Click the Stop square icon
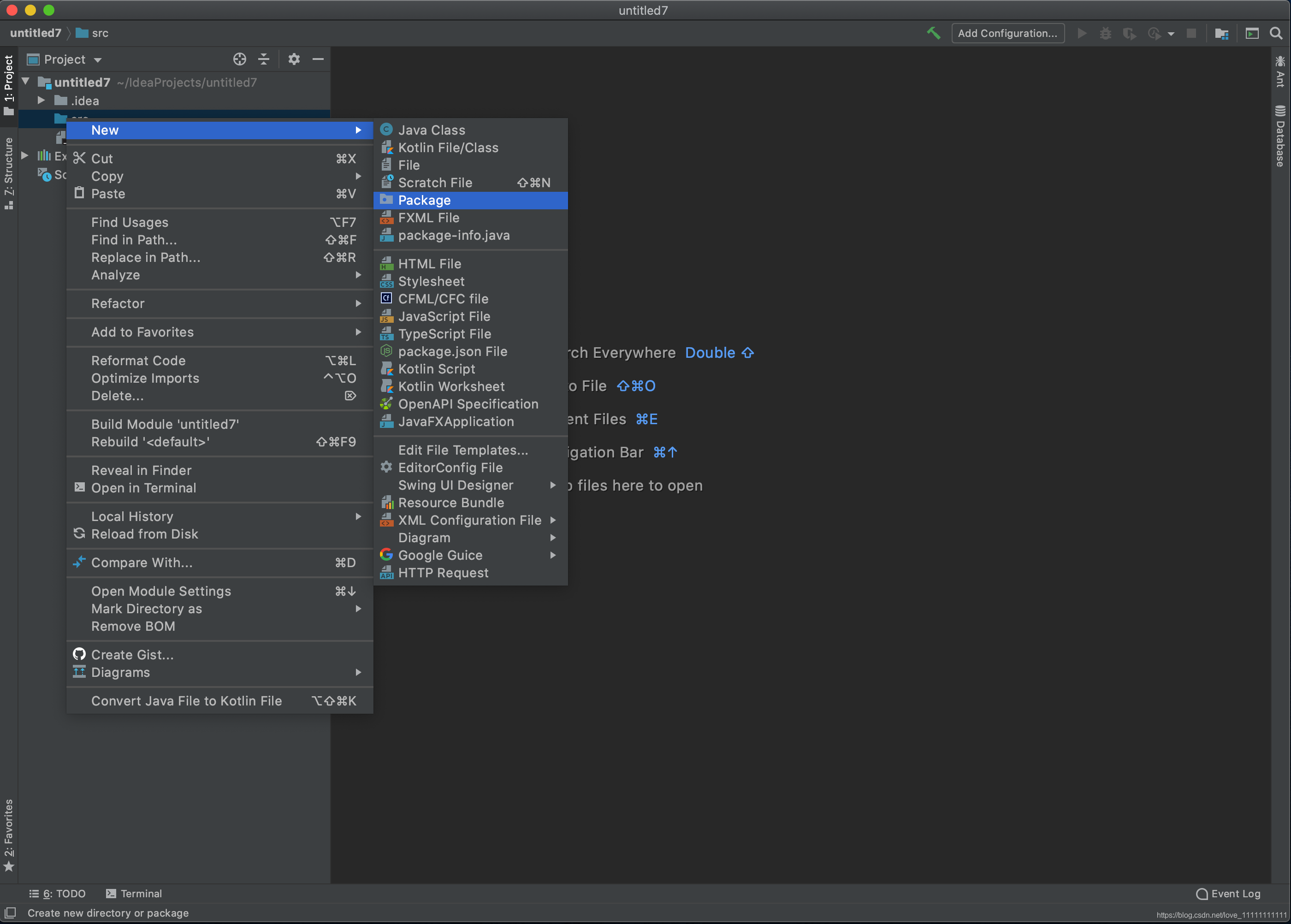The height and width of the screenshot is (924, 1291). tap(1191, 34)
